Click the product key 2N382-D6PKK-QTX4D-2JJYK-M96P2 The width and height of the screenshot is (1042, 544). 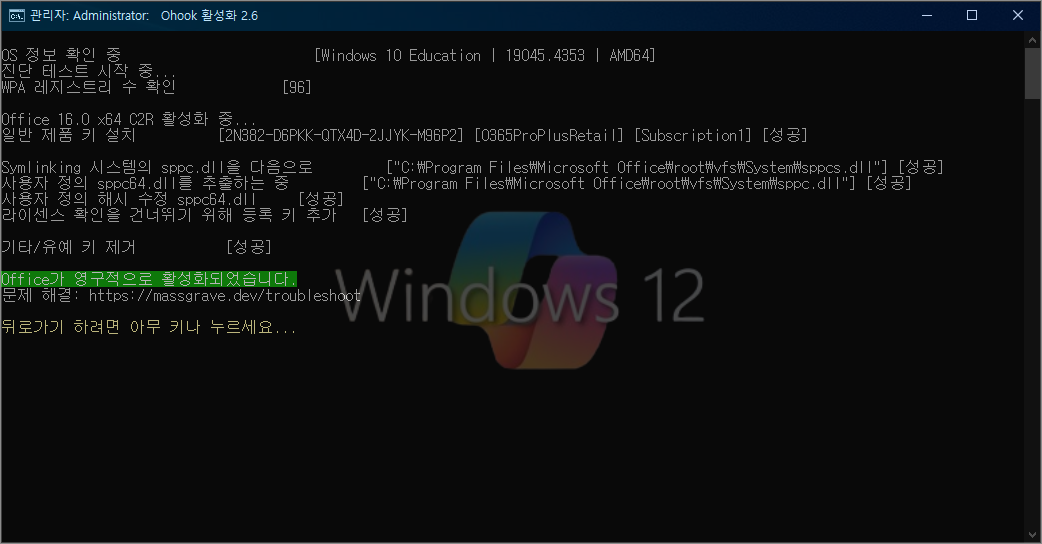coord(341,136)
